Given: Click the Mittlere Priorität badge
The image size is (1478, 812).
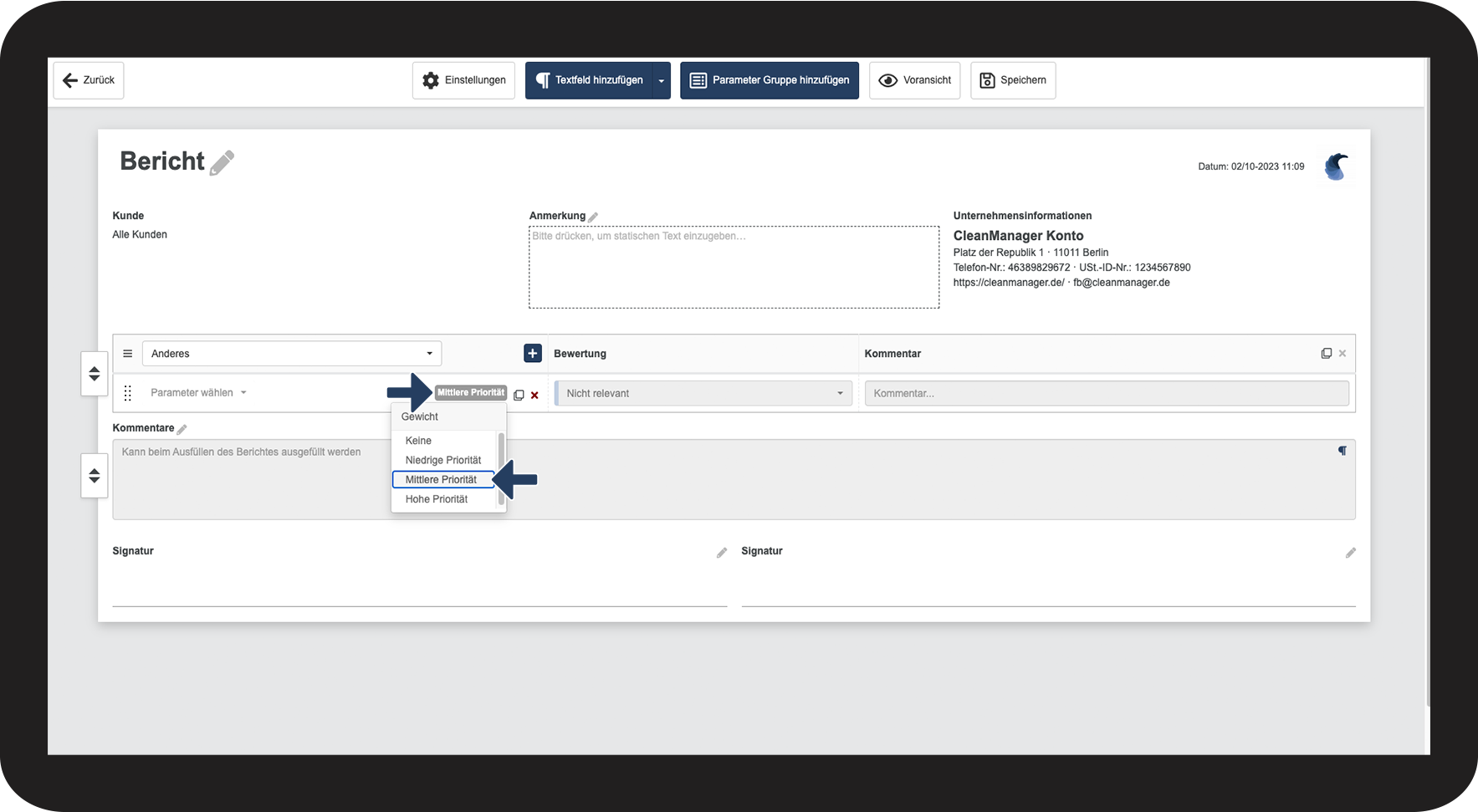Looking at the screenshot, I should [x=471, y=393].
